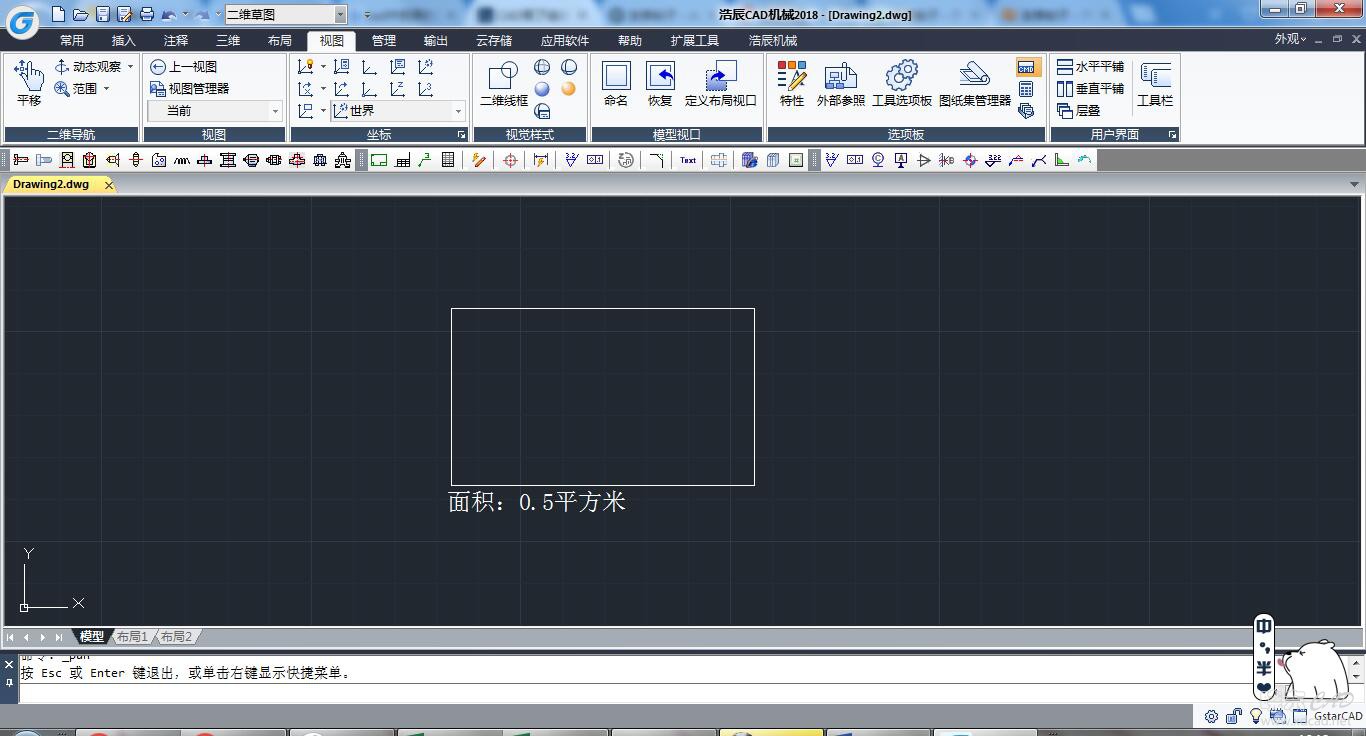Open the Properties (特性) palette
The width and height of the screenshot is (1366, 736).
click(791, 82)
